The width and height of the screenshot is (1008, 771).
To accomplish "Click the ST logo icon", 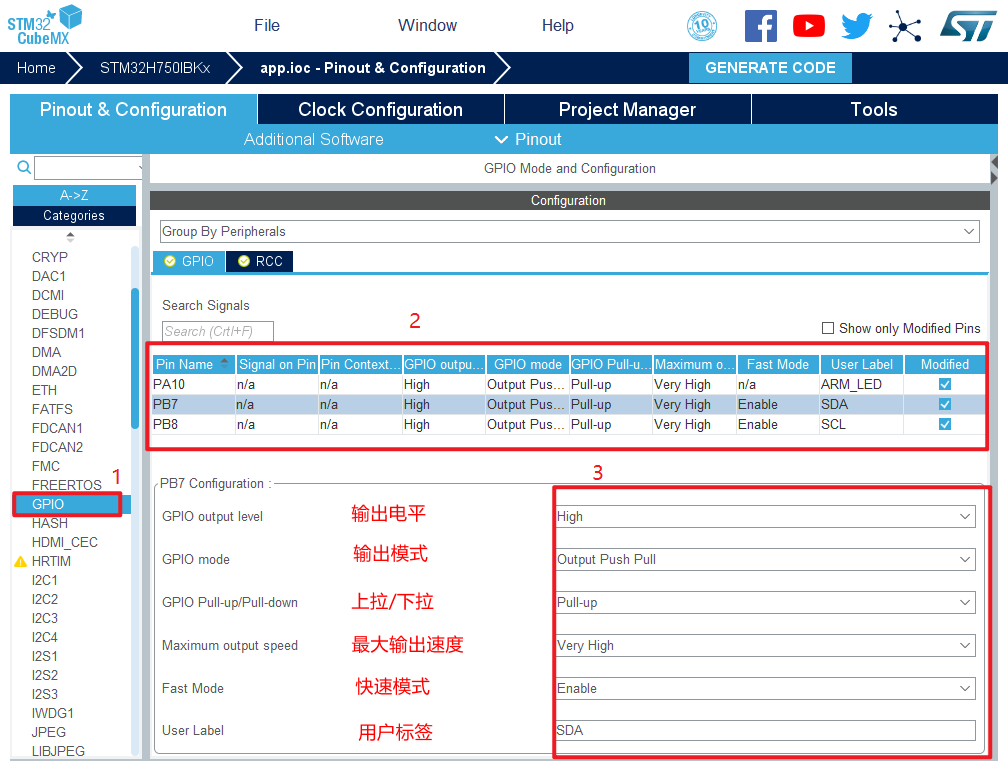I will (x=967, y=26).
